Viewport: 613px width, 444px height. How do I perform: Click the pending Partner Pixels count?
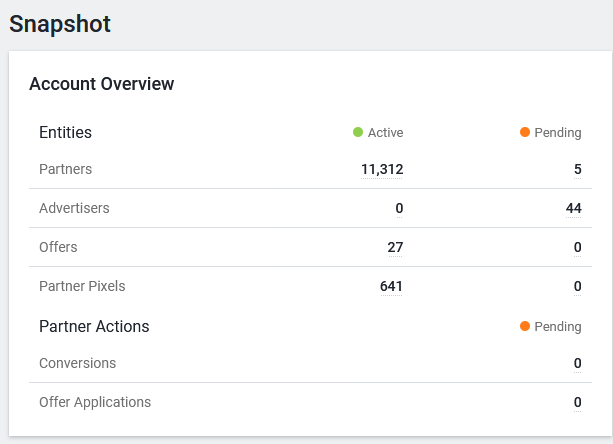coord(577,286)
